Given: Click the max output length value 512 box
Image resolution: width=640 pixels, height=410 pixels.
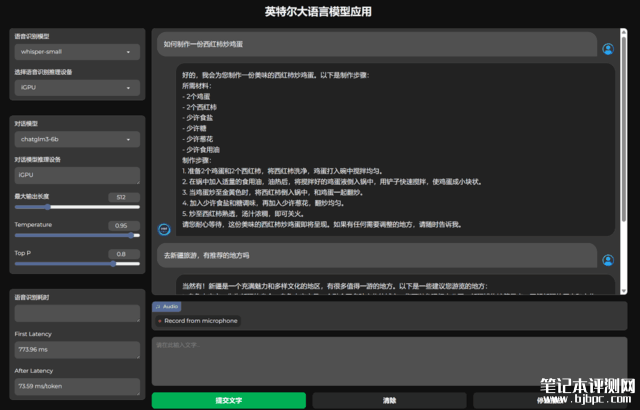Looking at the screenshot, I should coord(124,197).
